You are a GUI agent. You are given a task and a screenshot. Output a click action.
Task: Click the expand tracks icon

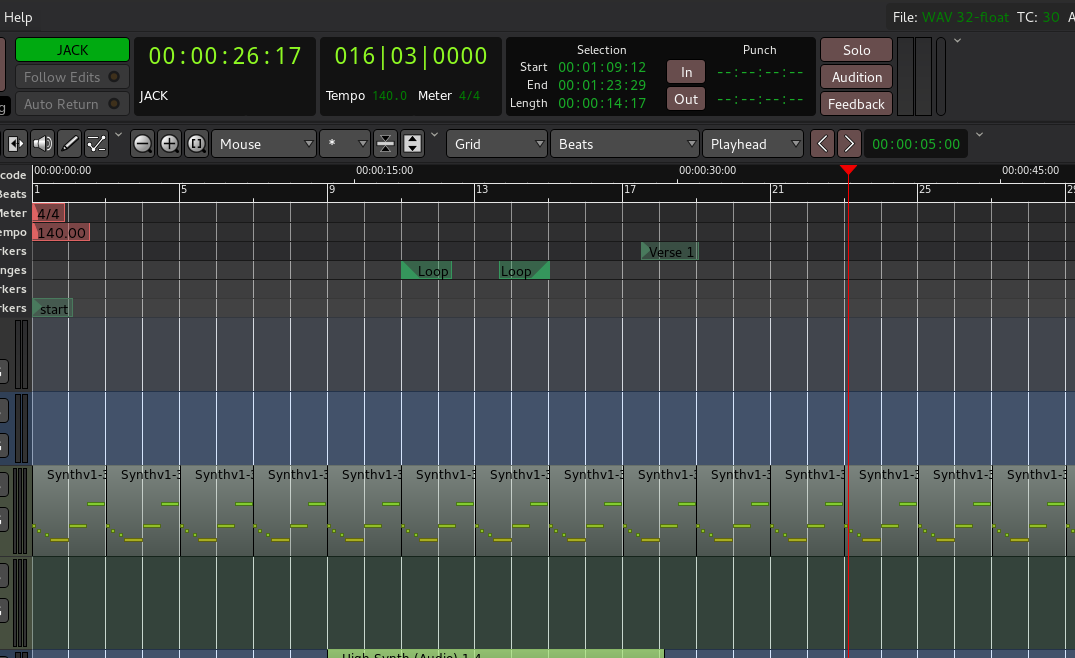coord(412,144)
